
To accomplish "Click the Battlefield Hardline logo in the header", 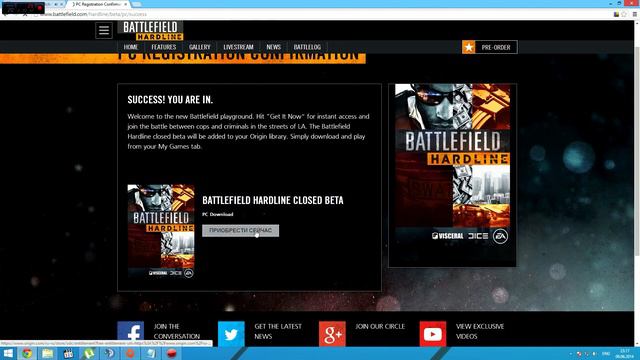I will 151,31.
